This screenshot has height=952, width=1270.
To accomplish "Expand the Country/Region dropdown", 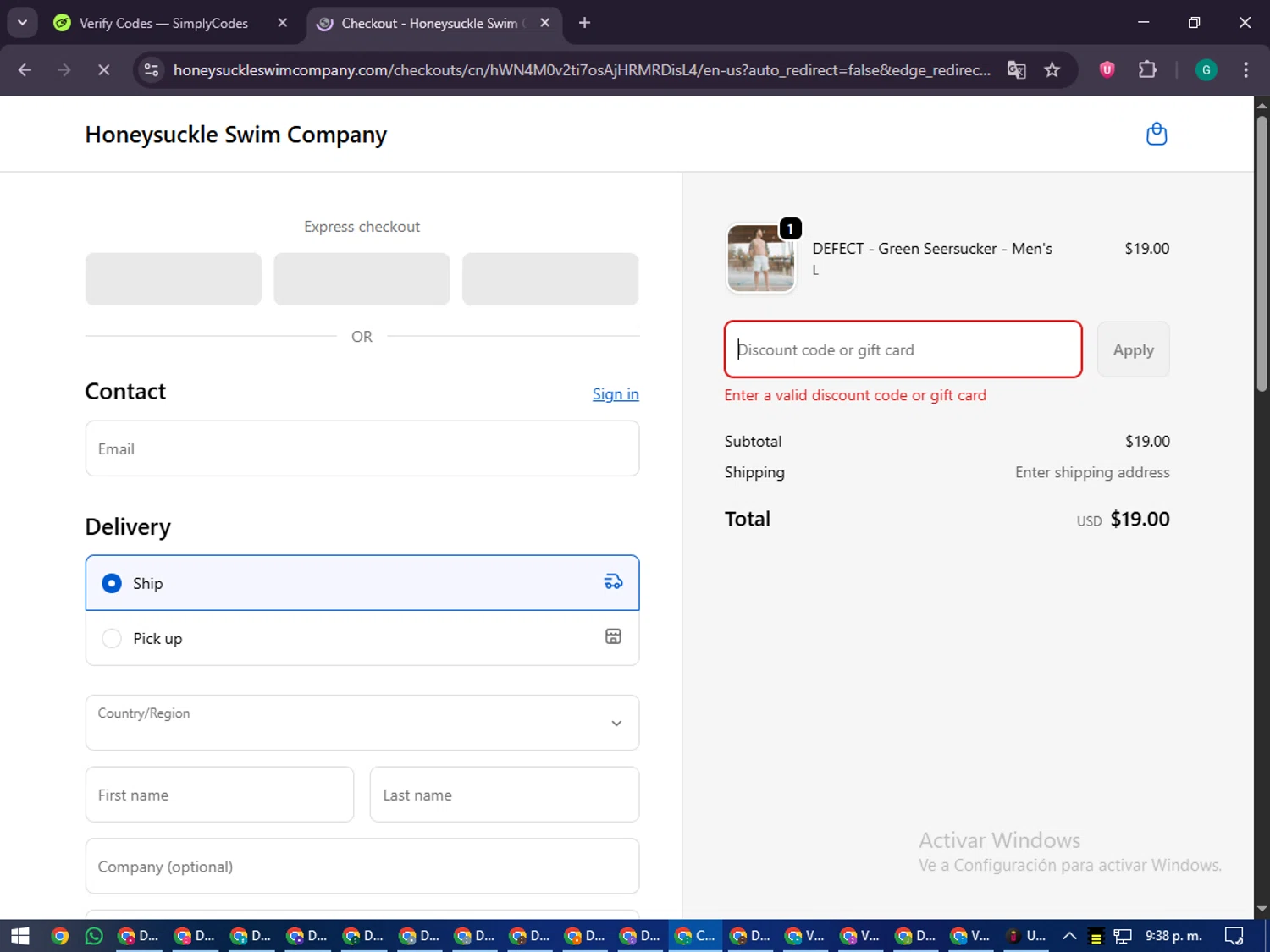I will pos(362,723).
